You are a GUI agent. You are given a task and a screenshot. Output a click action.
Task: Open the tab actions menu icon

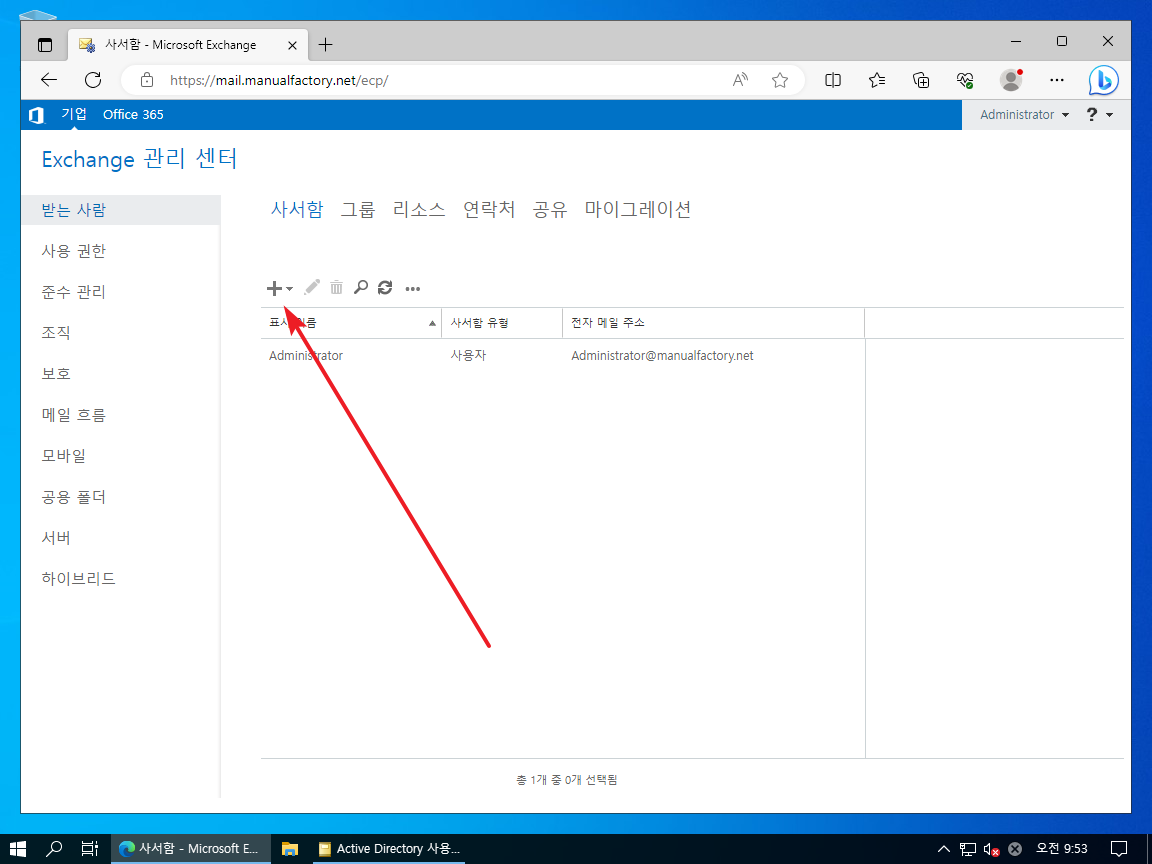pos(45,45)
